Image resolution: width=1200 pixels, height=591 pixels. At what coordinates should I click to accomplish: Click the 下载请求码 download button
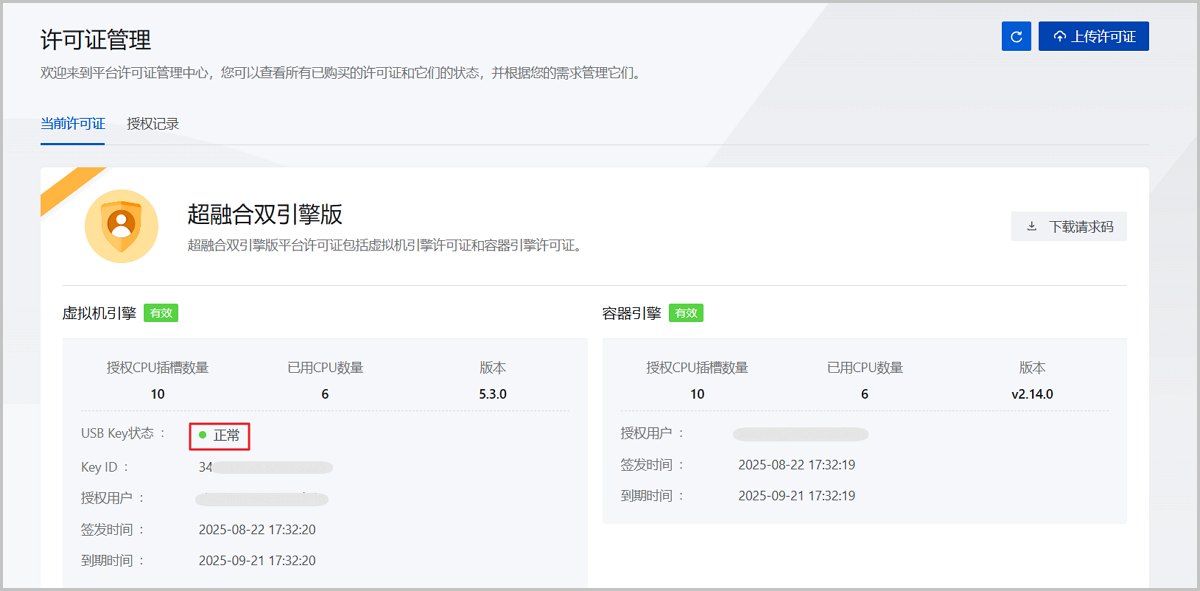[1069, 227]
